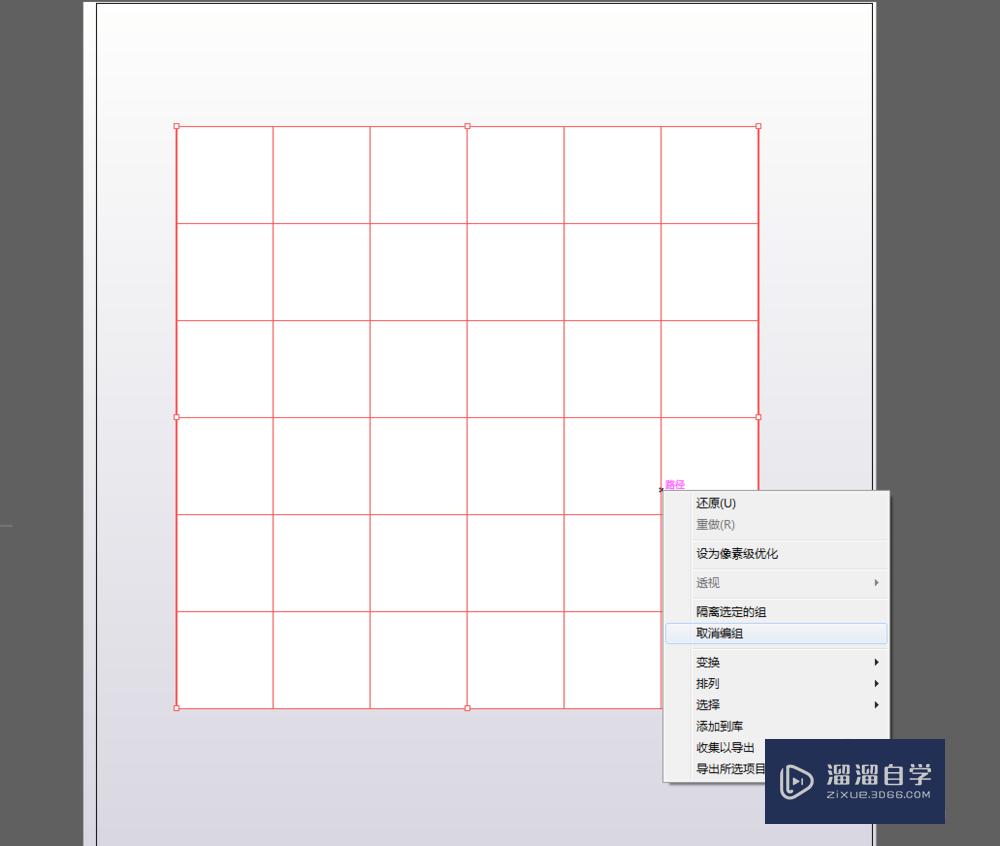Viewport: 1000px width, 846px height.
Task: 选中网格左上角的锚点手柄
Action: click(x=177, y=127)
